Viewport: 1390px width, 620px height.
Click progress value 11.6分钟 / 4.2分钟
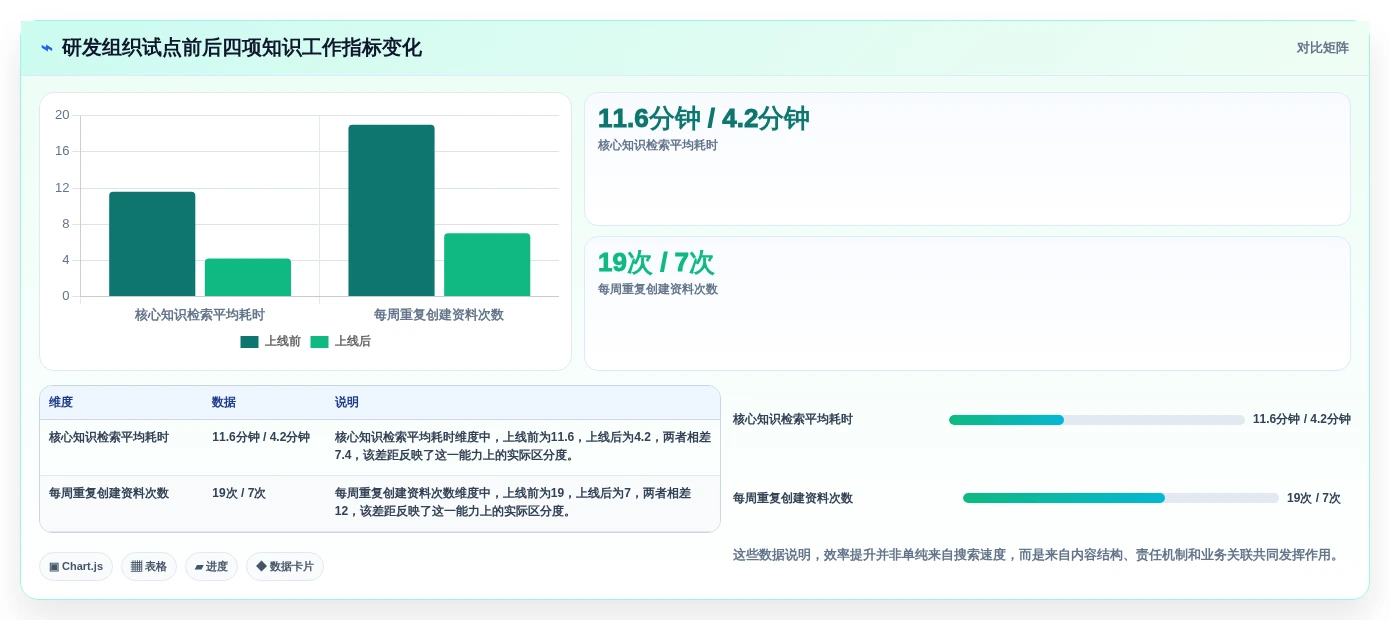1302,420
